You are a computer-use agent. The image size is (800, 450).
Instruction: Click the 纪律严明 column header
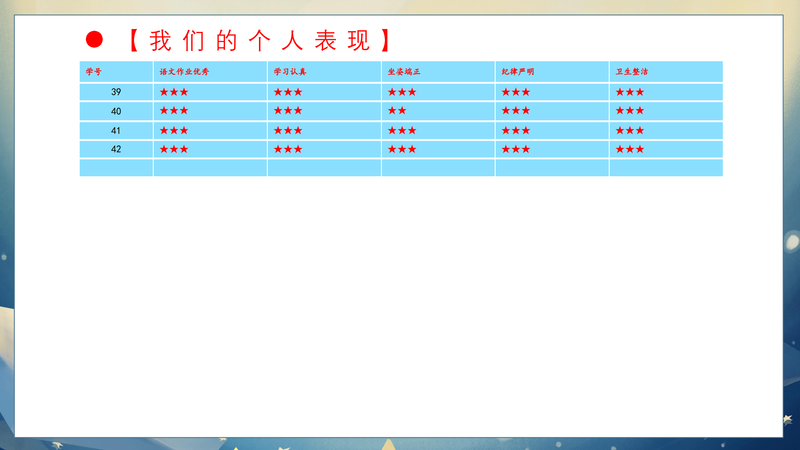coord(552,72)
